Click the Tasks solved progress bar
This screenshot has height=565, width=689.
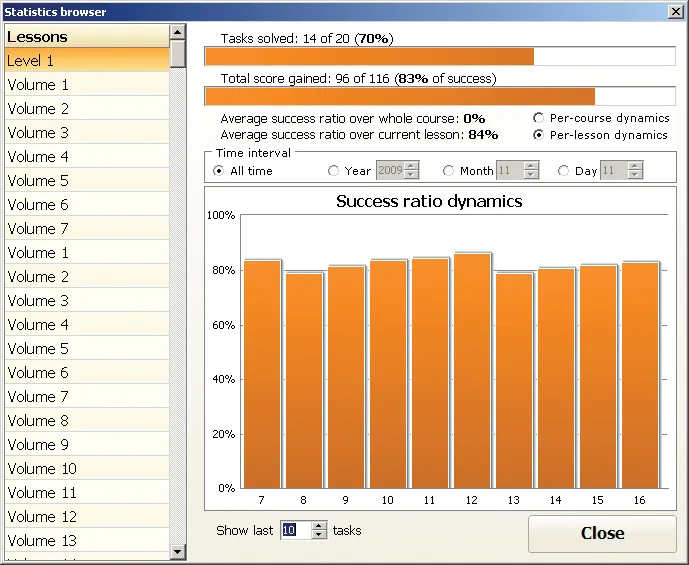tap(440, 56)
